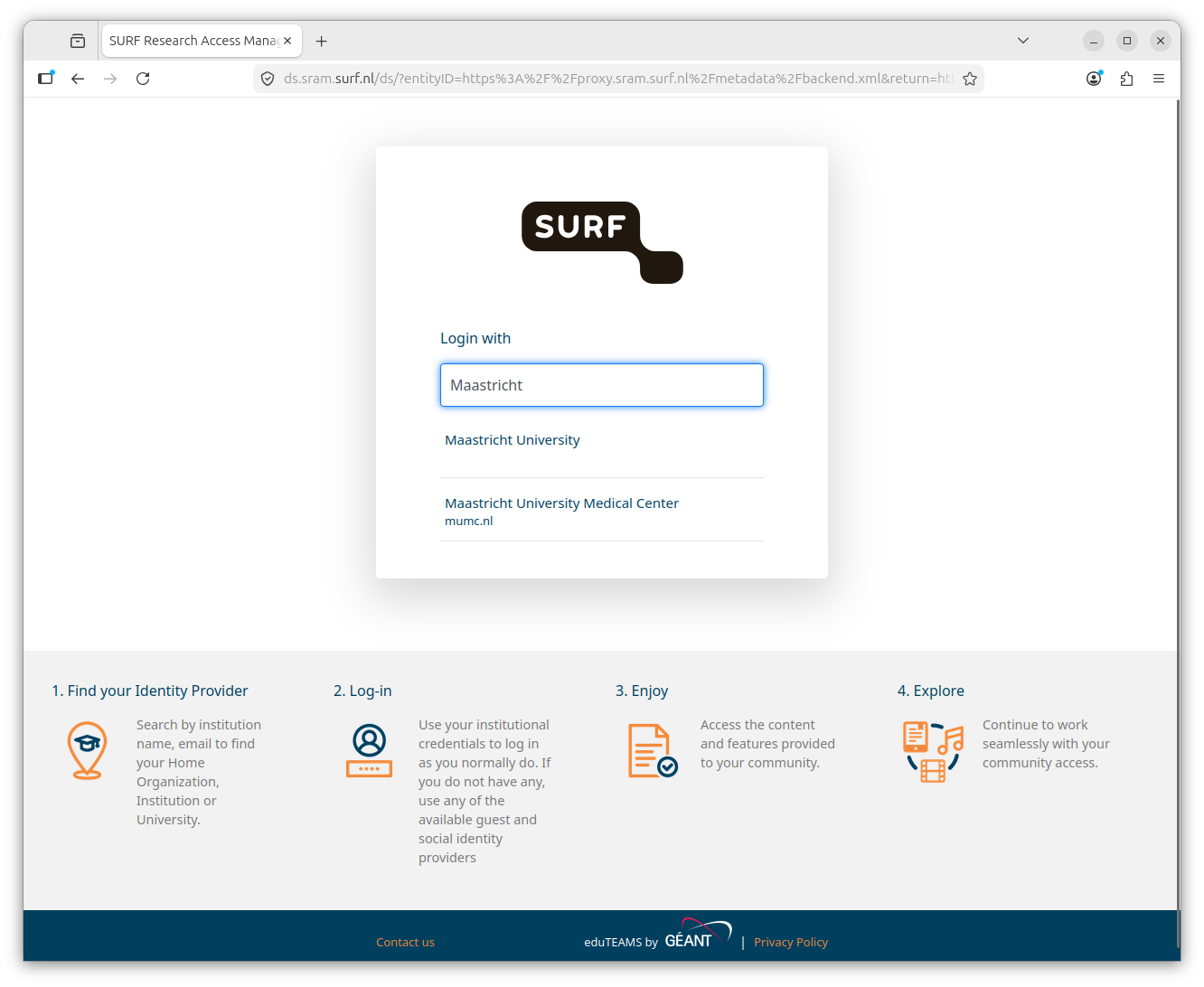Expand the list all tabs dropdown
The image size is (1204, 987).
point(1023,41)
